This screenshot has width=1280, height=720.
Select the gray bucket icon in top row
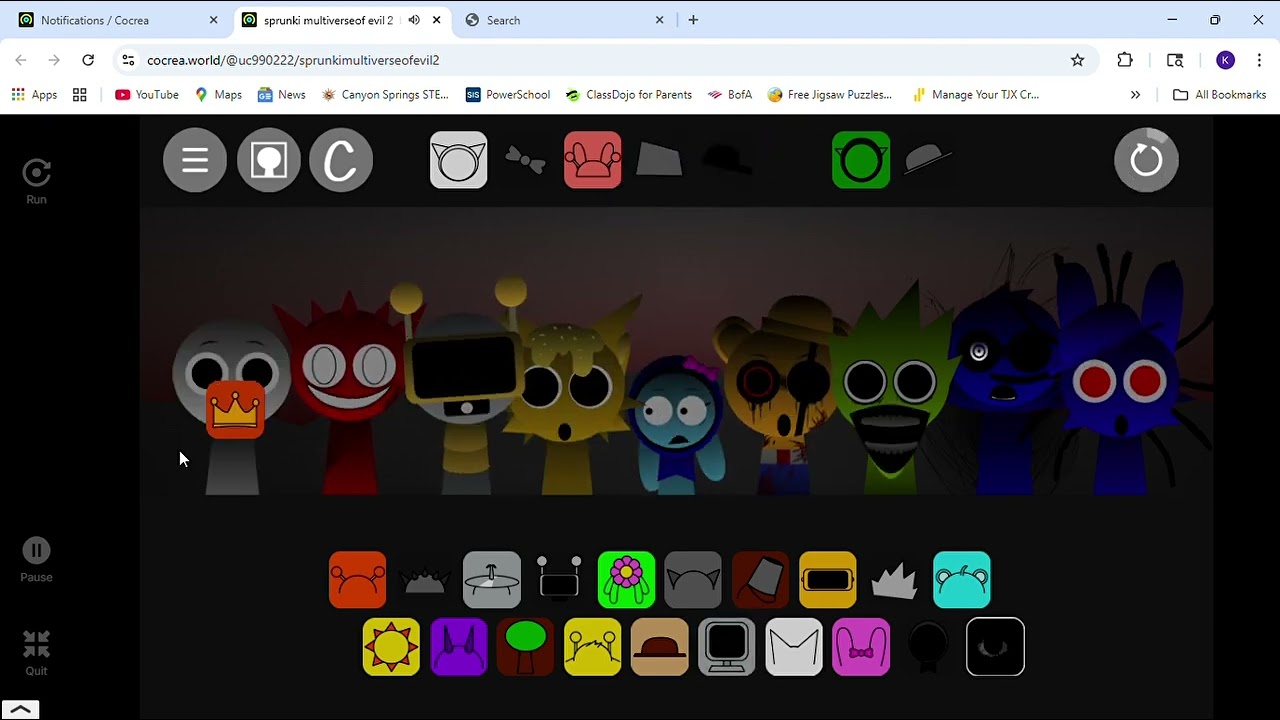coord(659,160)
